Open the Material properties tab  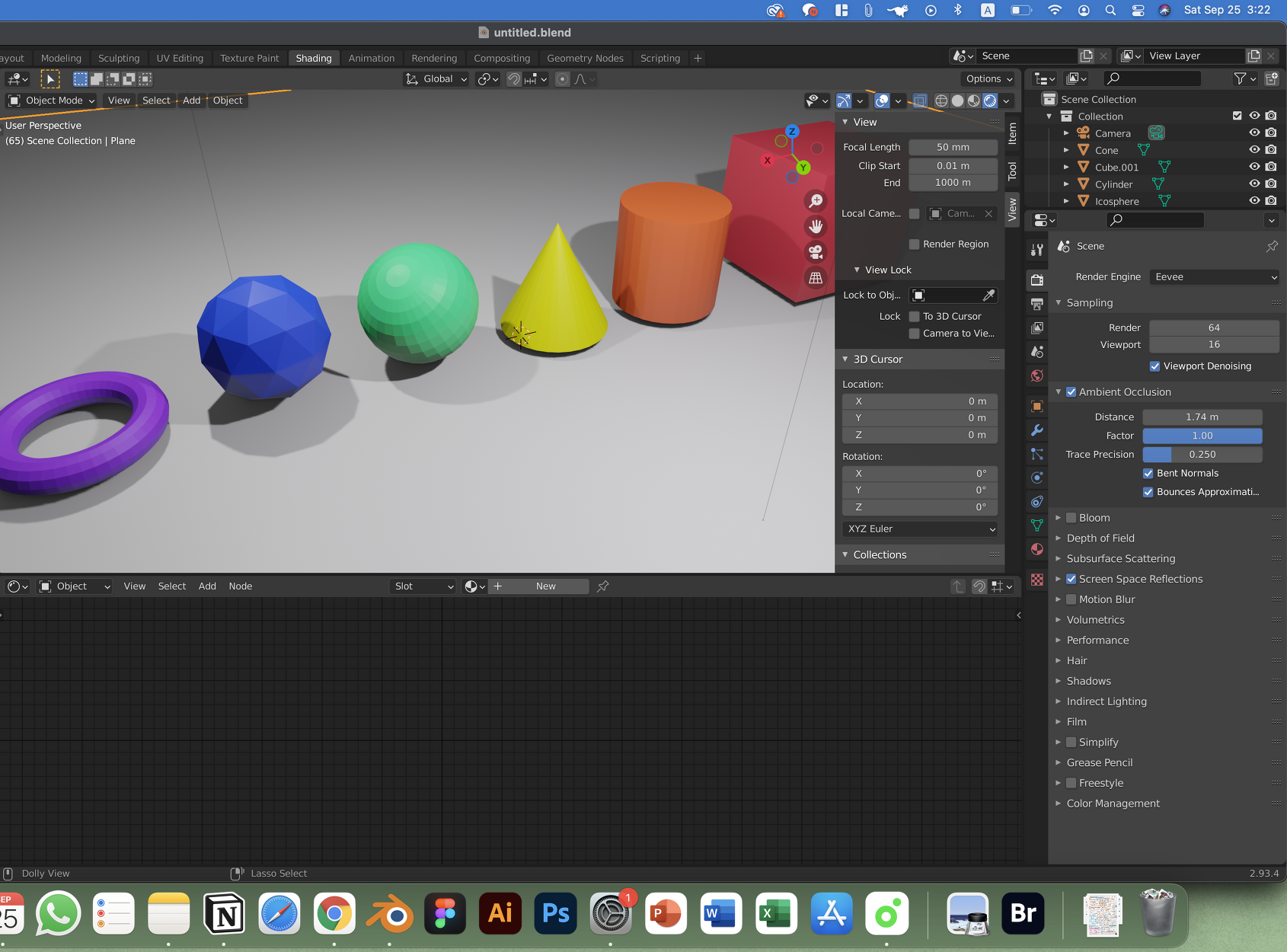[x=1036, y=549]
